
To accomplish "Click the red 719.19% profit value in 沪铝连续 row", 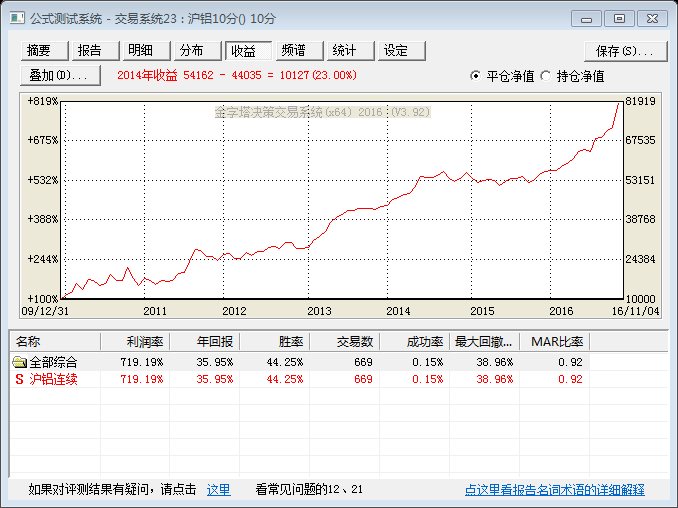I will (x=142, y=379).
